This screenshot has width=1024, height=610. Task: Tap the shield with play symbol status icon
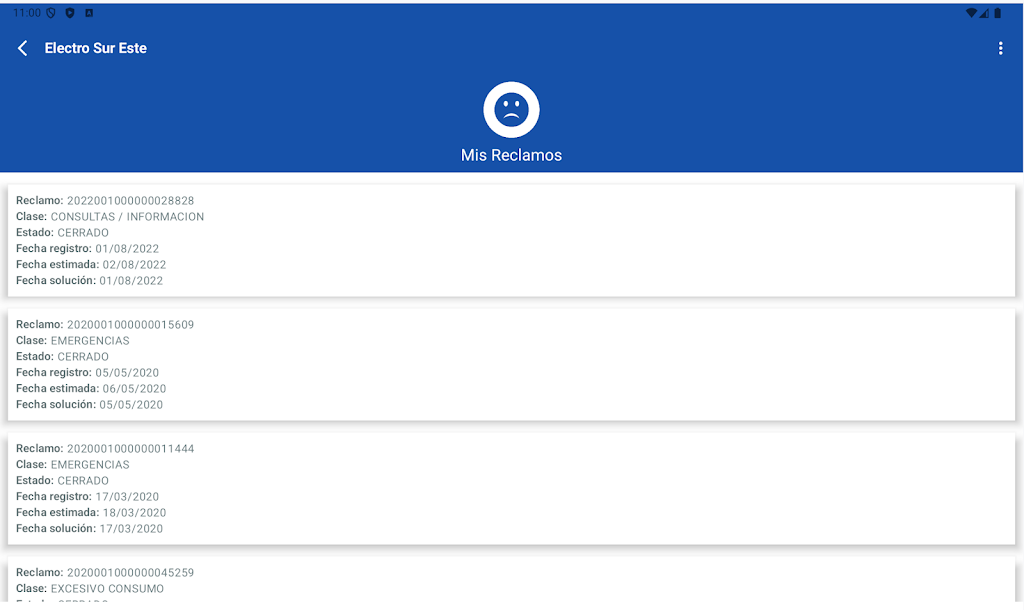pos(69,13)
